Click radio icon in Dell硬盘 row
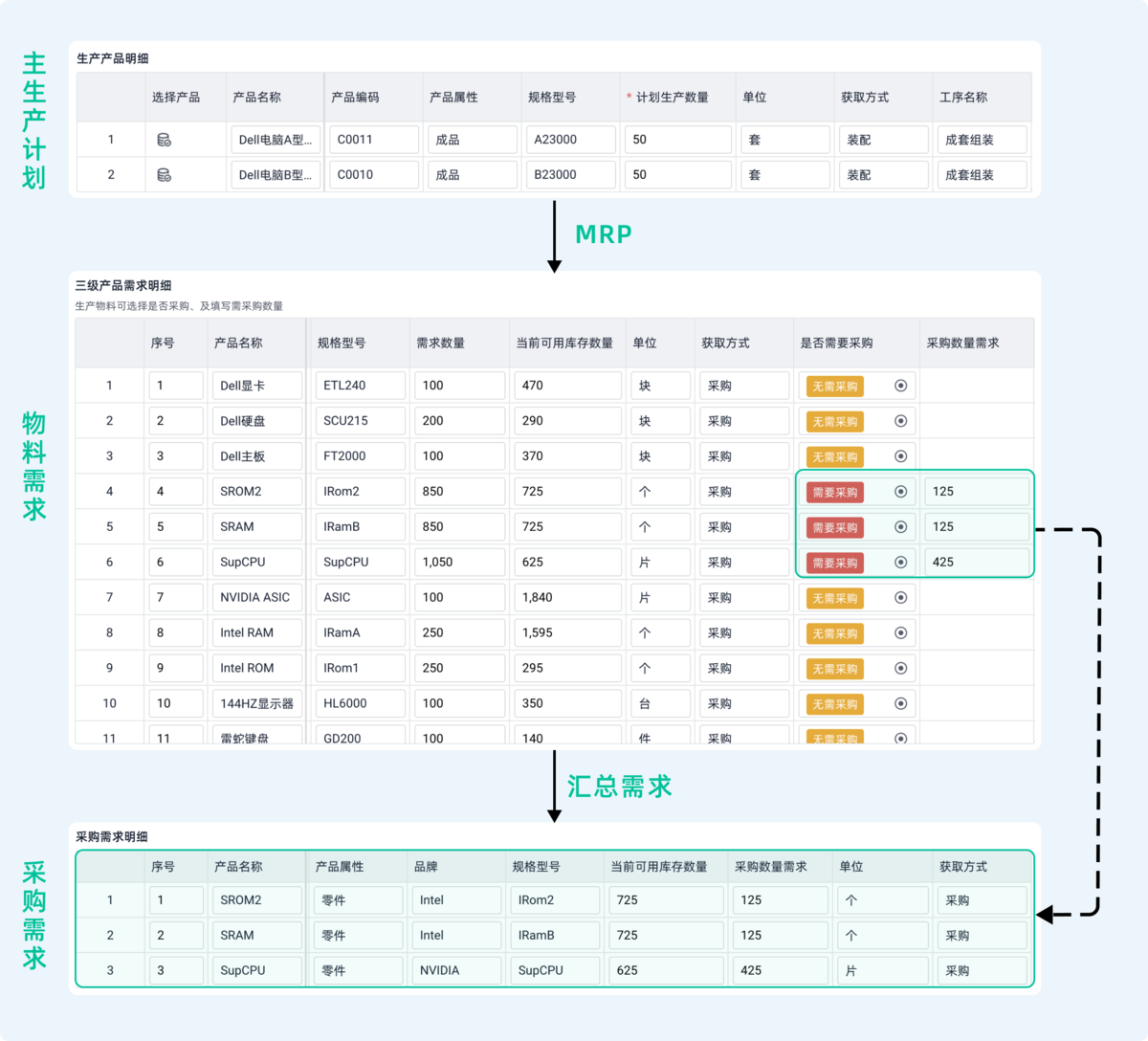 pos(900,421)
